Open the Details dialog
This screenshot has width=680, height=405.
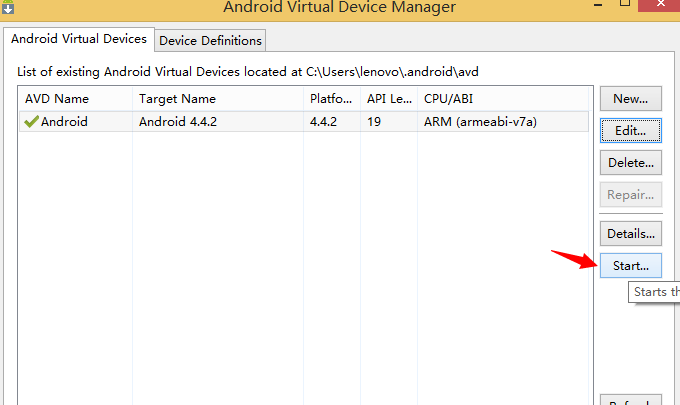click(x=631, y=234)
